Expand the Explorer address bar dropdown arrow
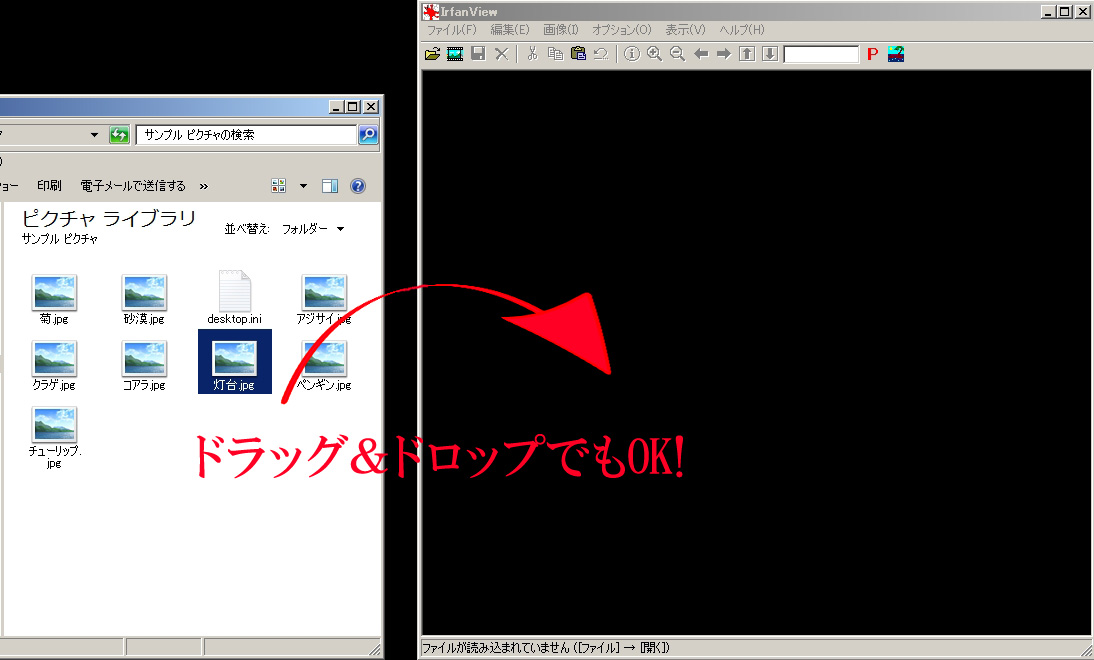Image resolution: width=1094 pixels, height=660 pixels. click(94, 135)
